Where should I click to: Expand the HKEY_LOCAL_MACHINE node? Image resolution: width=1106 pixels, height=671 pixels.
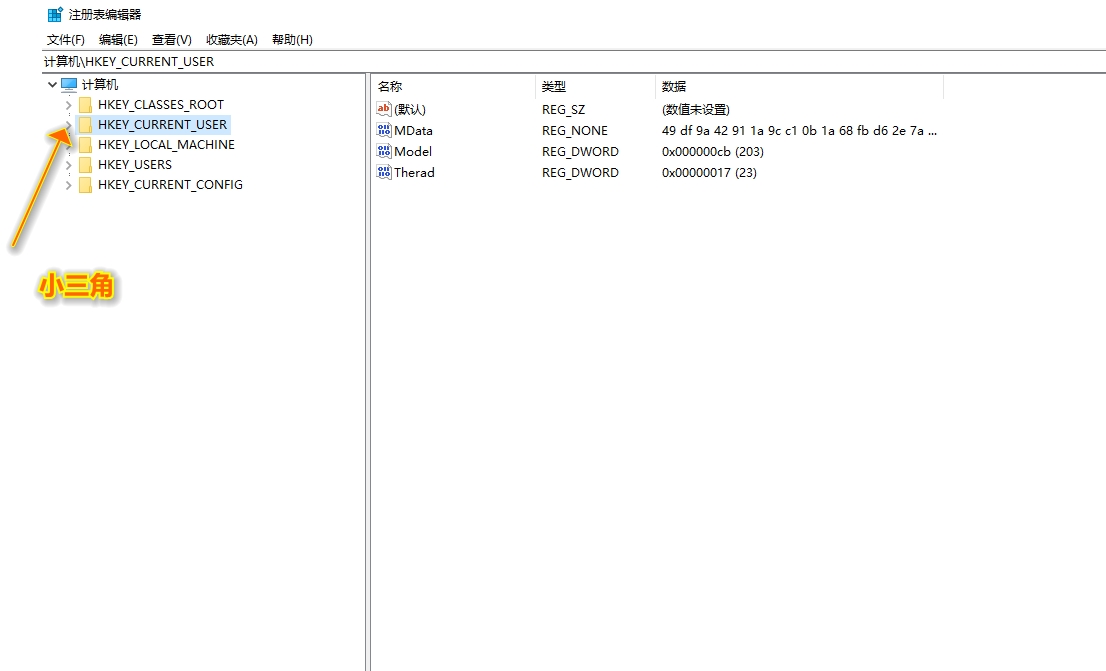[67, 144]
